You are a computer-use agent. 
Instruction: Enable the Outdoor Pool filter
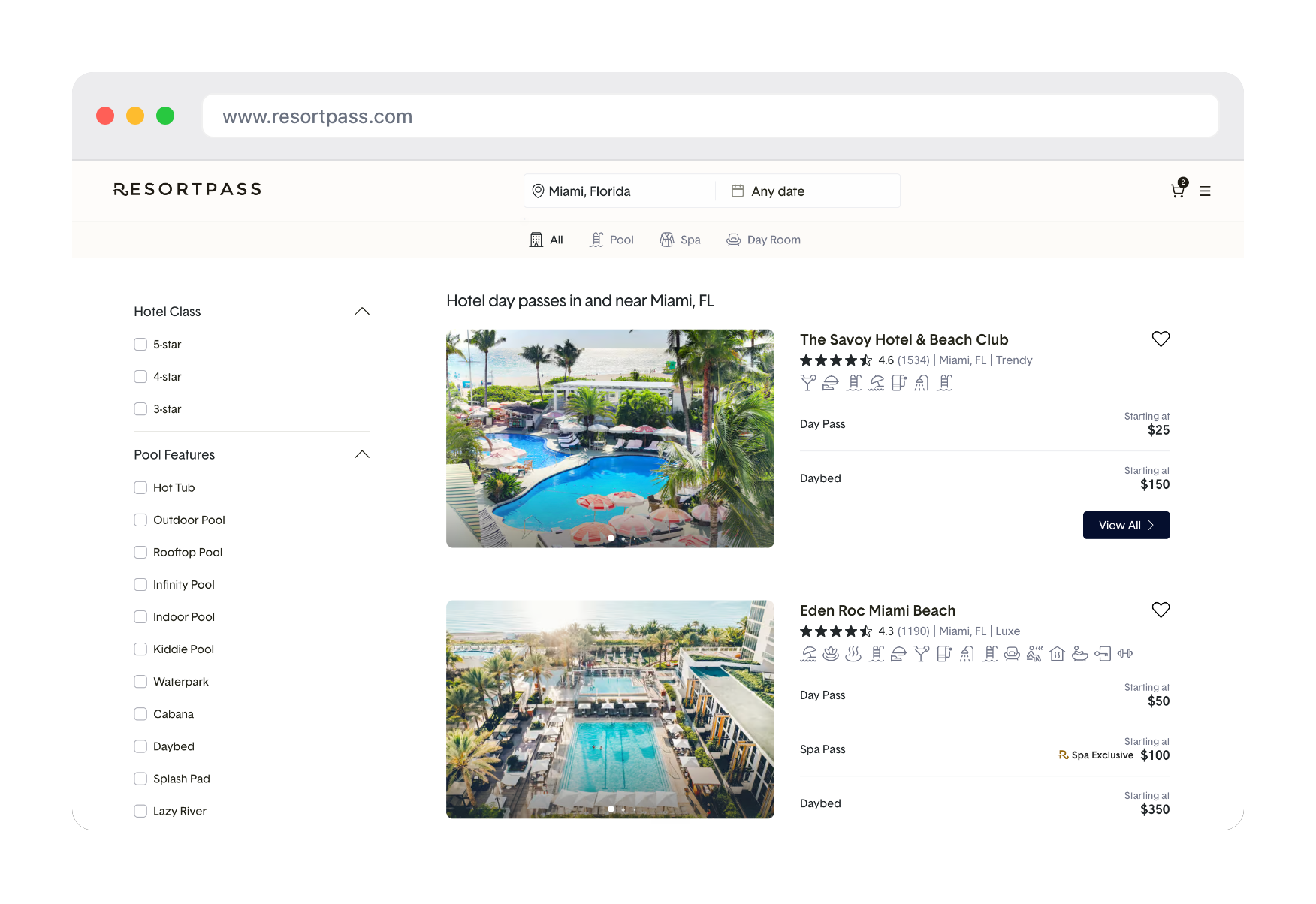click(140, 520)
